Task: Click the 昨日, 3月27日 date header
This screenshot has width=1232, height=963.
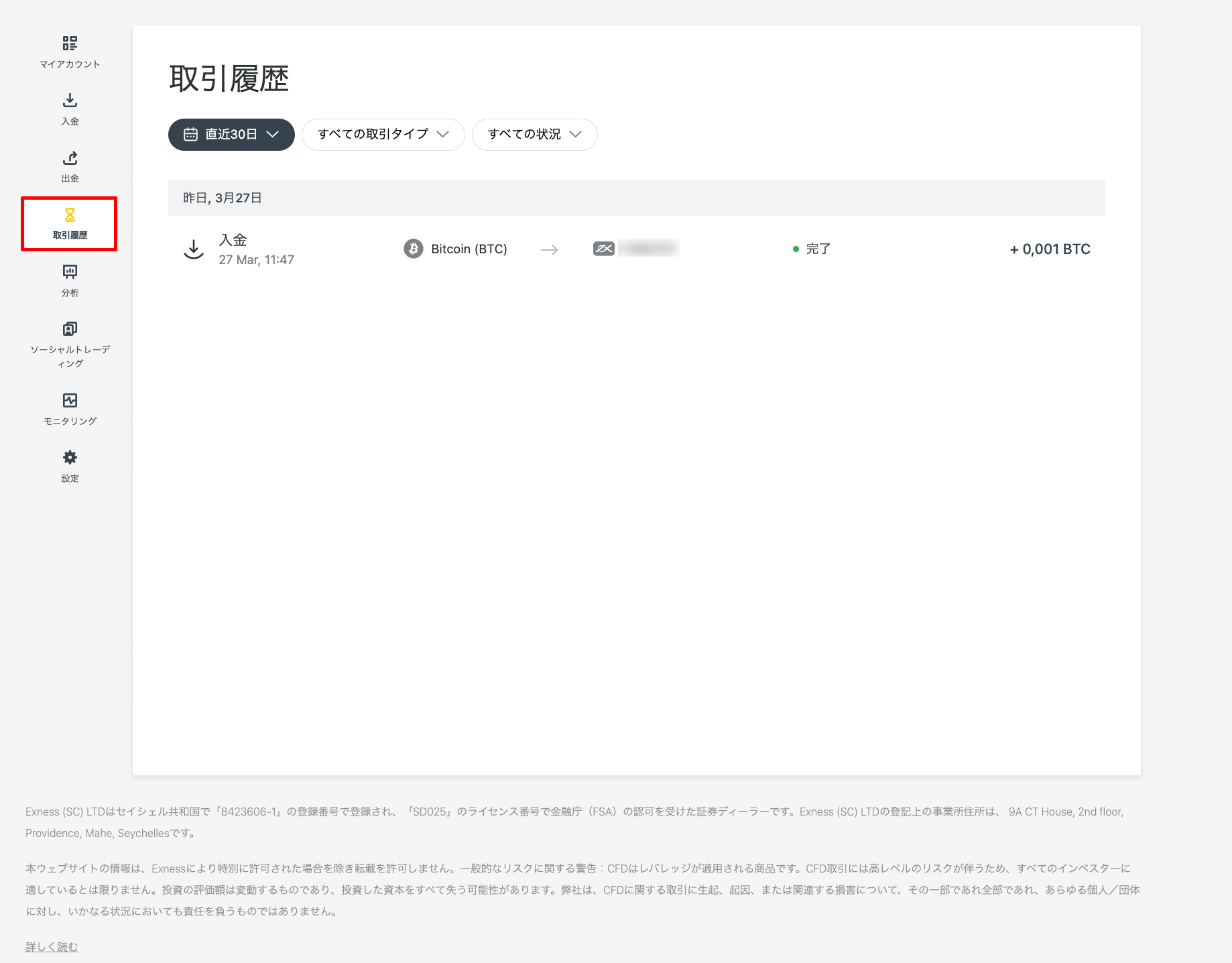Action: point(222,198)
